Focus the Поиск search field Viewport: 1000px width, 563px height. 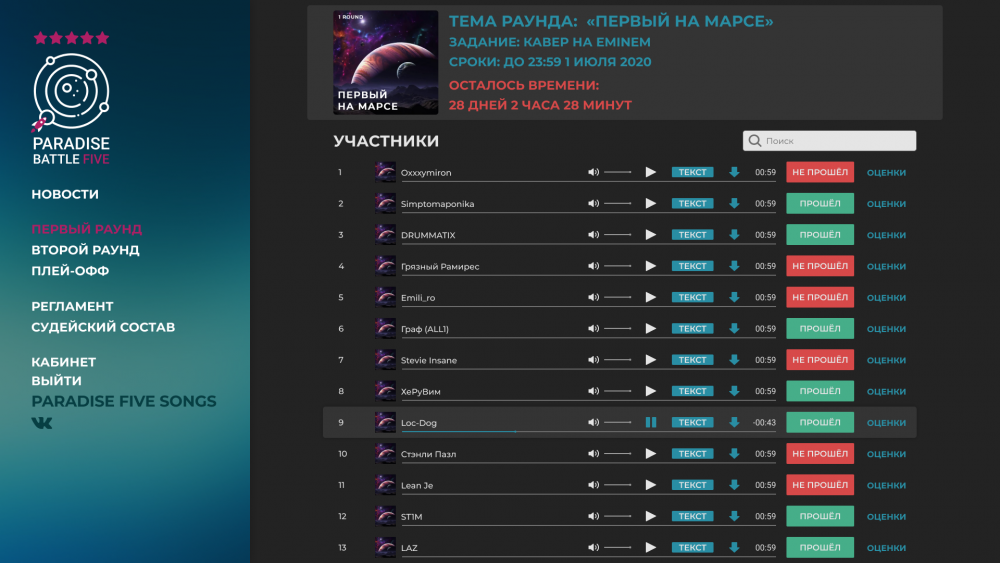(829, 141)
